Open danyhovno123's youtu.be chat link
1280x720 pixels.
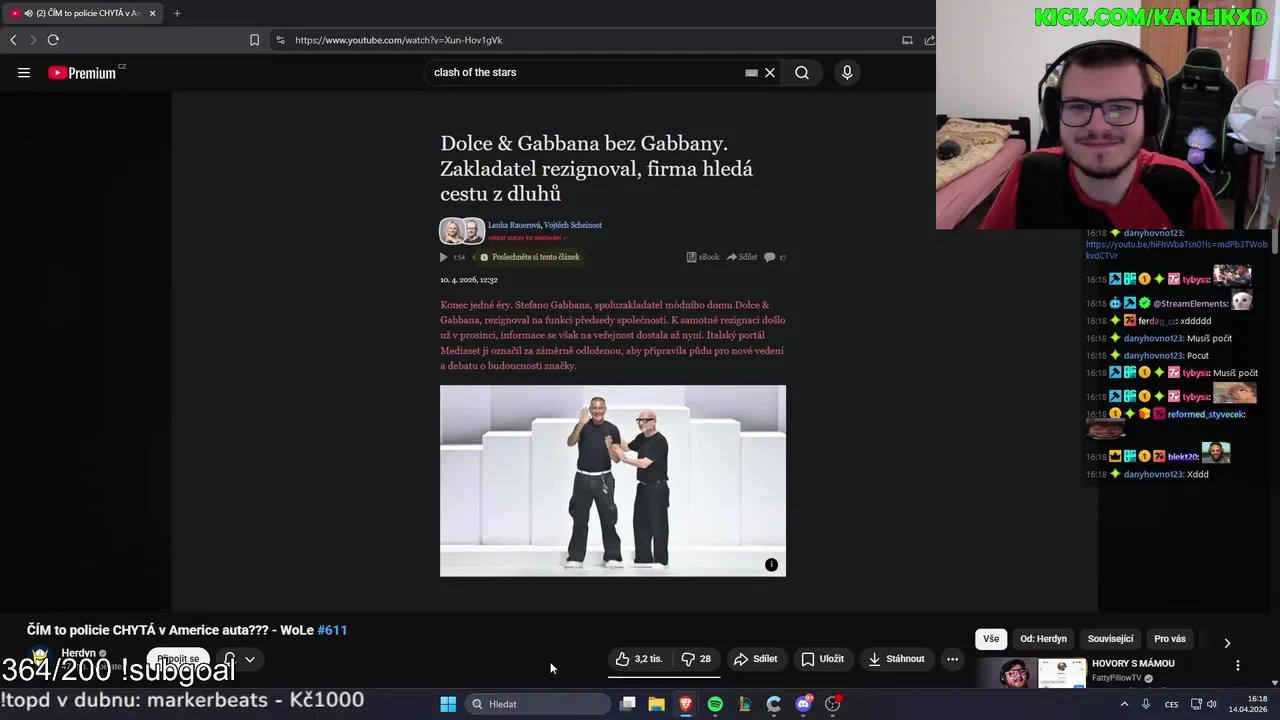click(1176, 250)
